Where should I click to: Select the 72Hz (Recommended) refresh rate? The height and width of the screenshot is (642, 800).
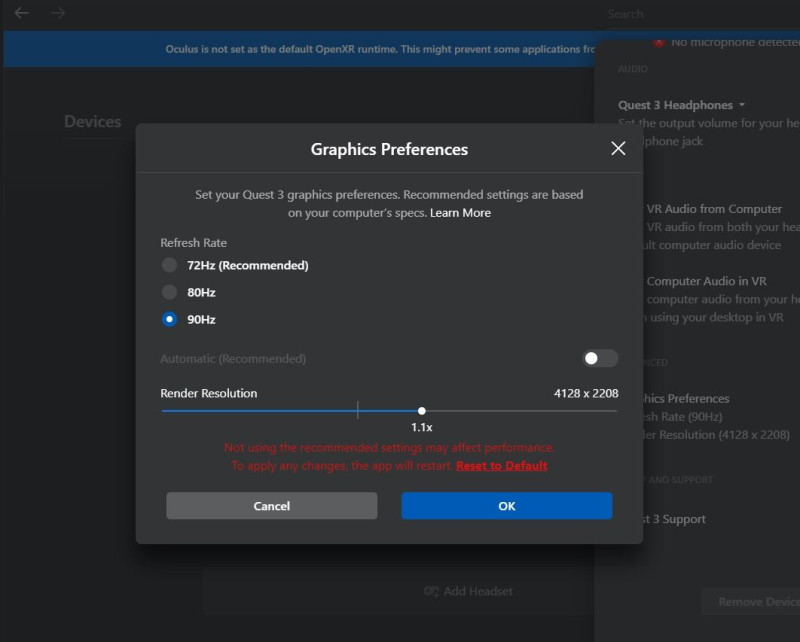pos(169,265)
